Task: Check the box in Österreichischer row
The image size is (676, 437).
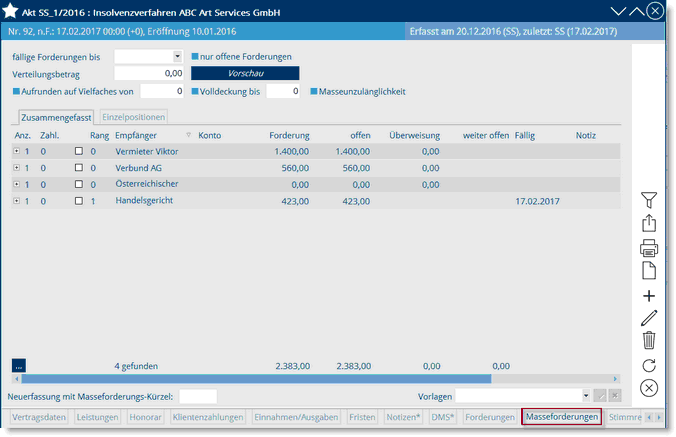Action: click(x=78, y=184)
